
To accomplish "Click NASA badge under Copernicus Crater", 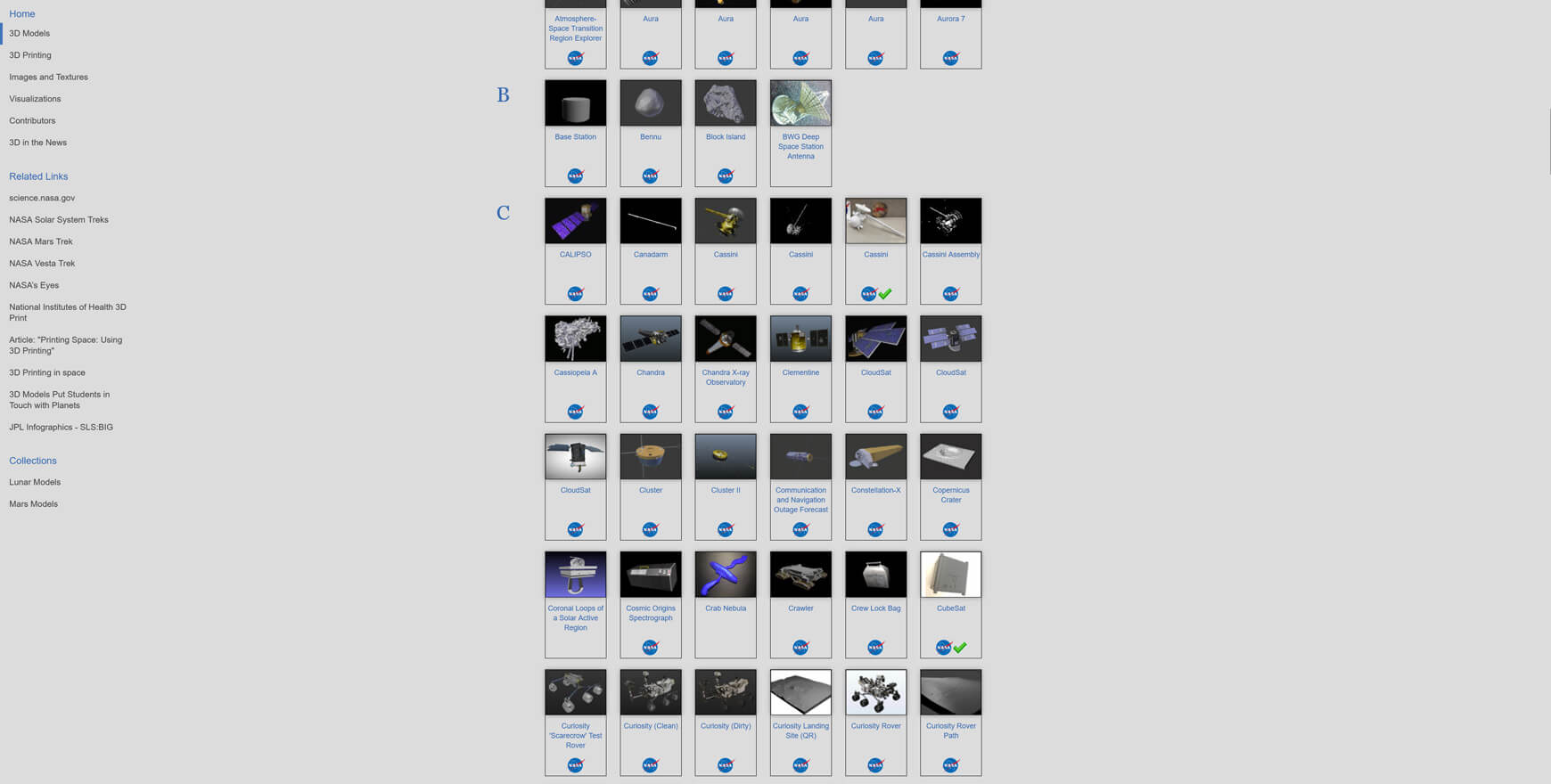I will (x=951, y=529).
